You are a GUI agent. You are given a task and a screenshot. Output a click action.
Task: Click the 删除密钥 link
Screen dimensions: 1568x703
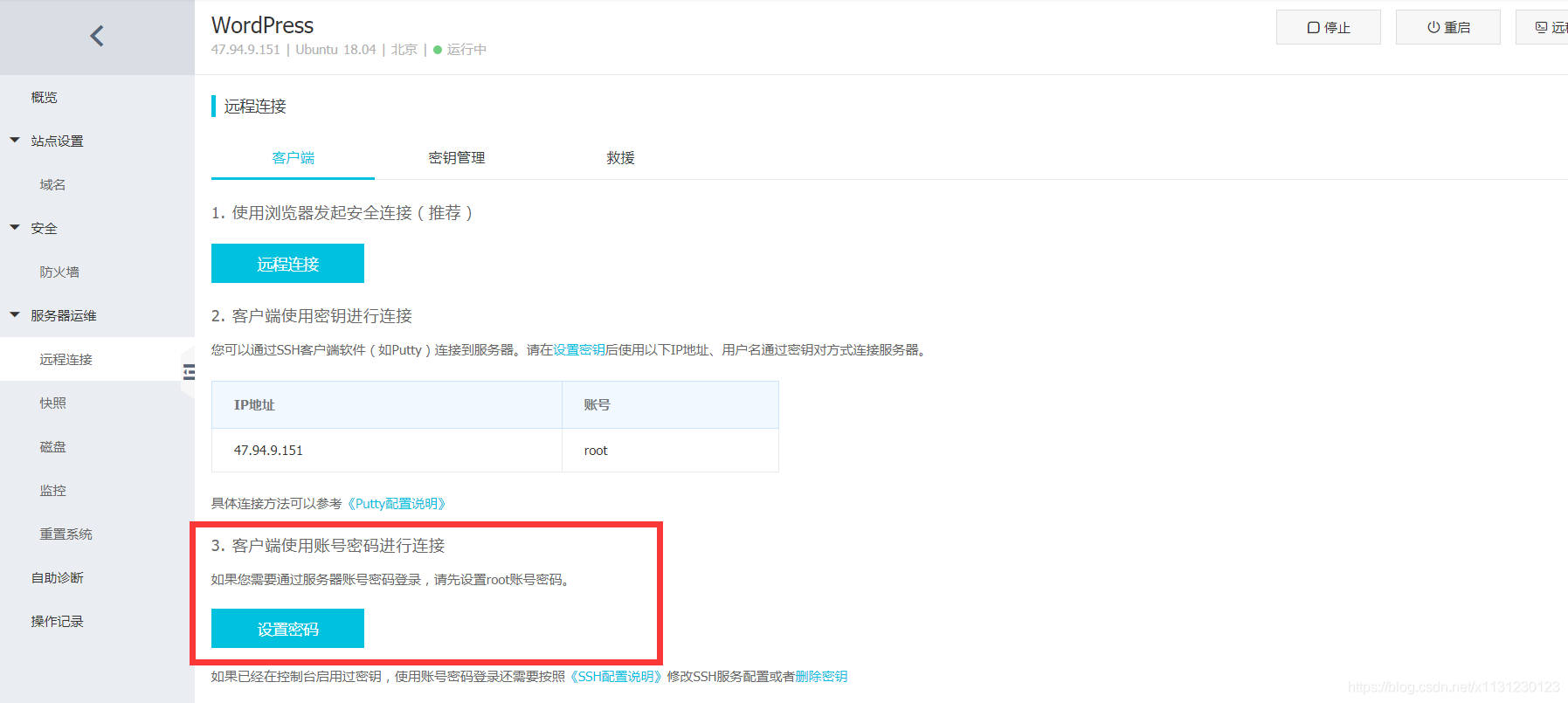click(x=821, y=676)
